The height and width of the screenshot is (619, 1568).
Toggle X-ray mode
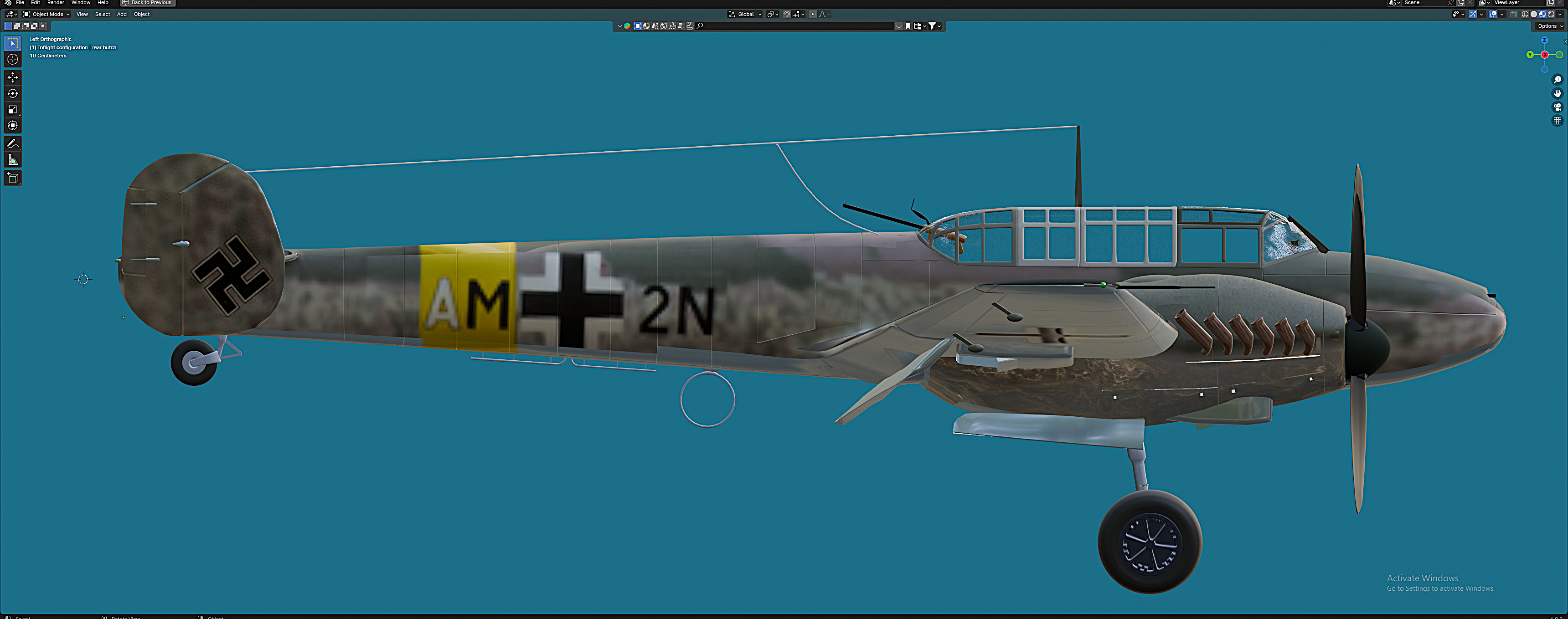(x=1513, y=15)
